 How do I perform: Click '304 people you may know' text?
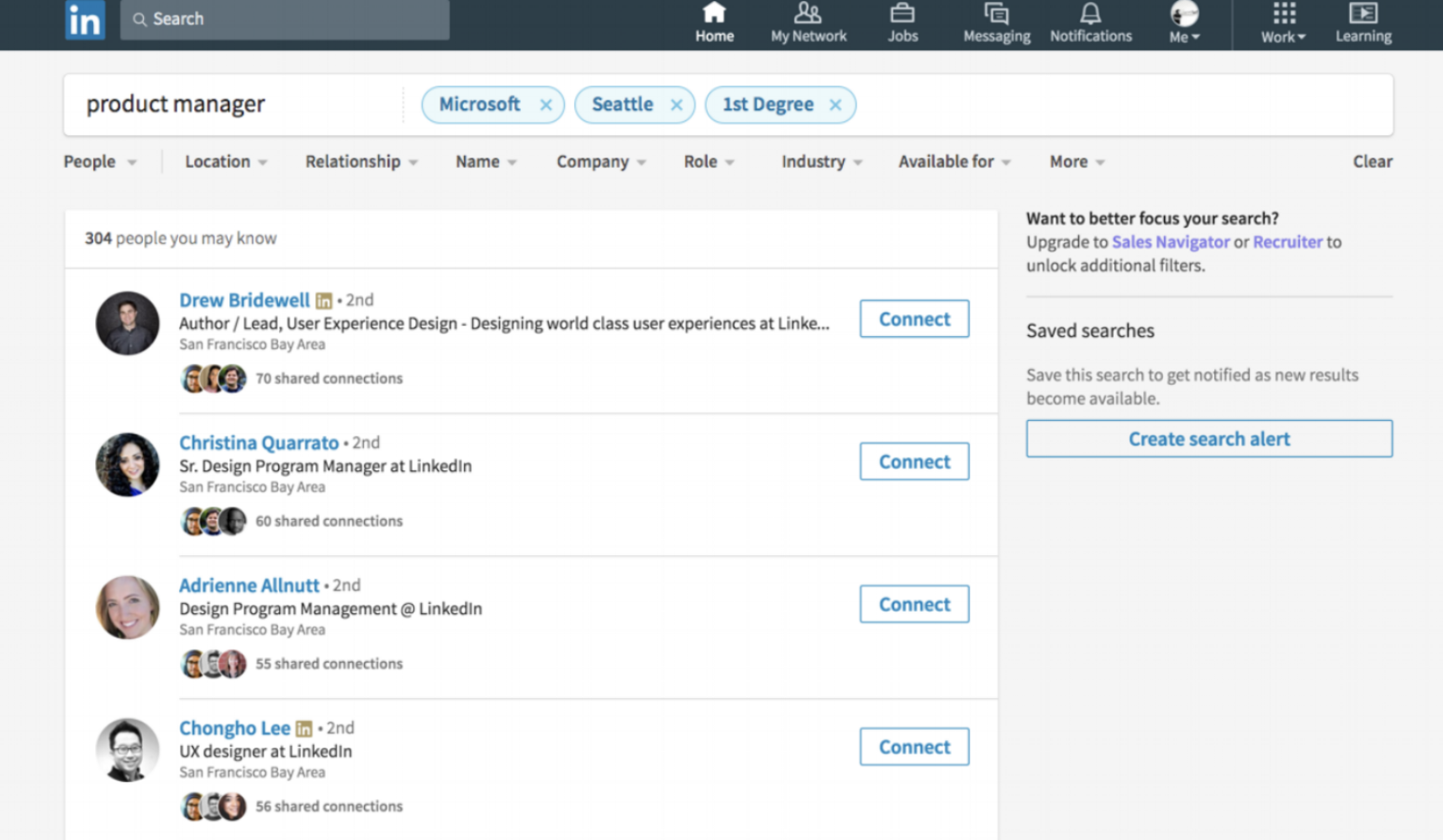181,239
